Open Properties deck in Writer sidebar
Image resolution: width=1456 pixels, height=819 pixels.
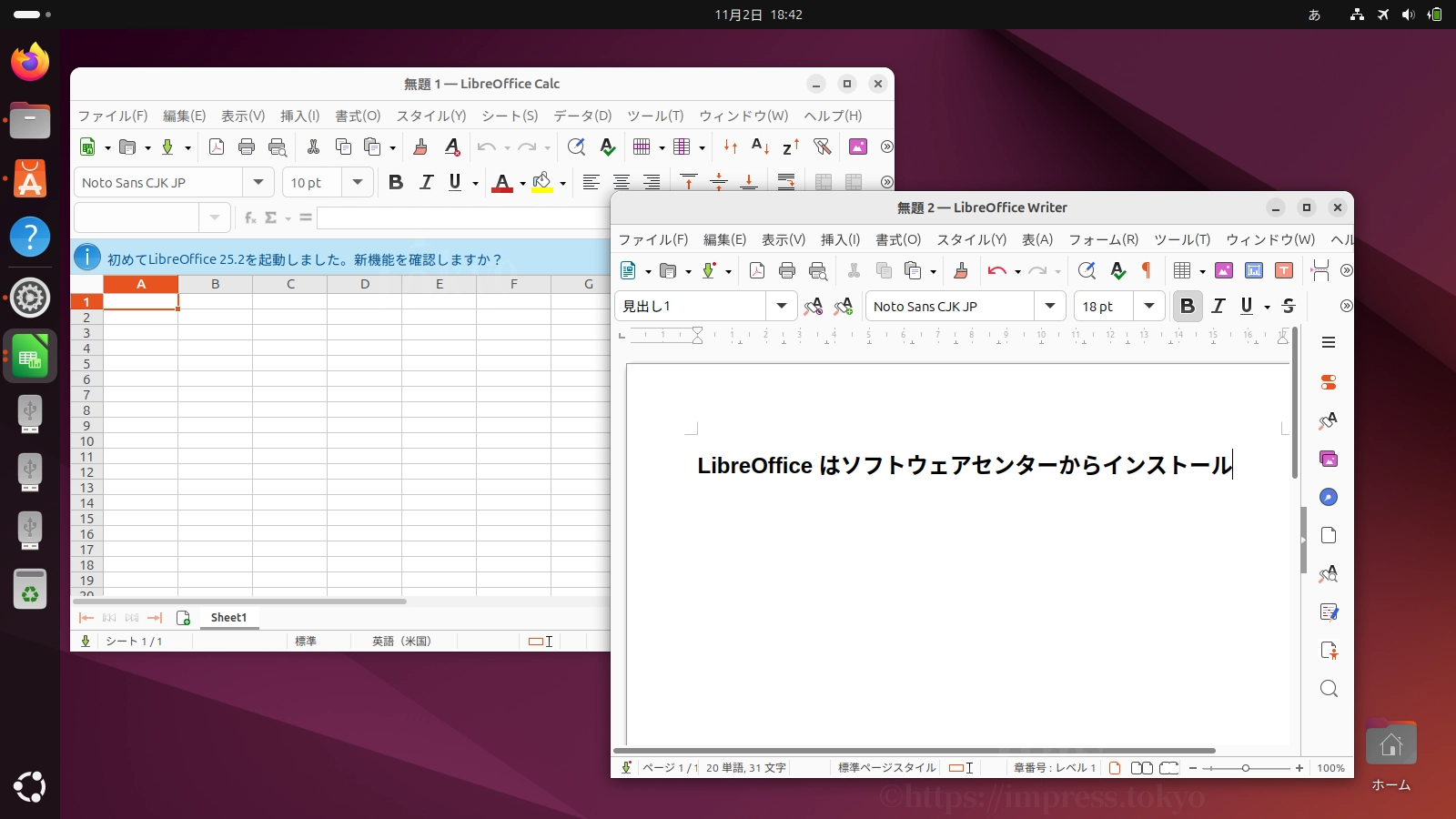tap(1329, 382)
